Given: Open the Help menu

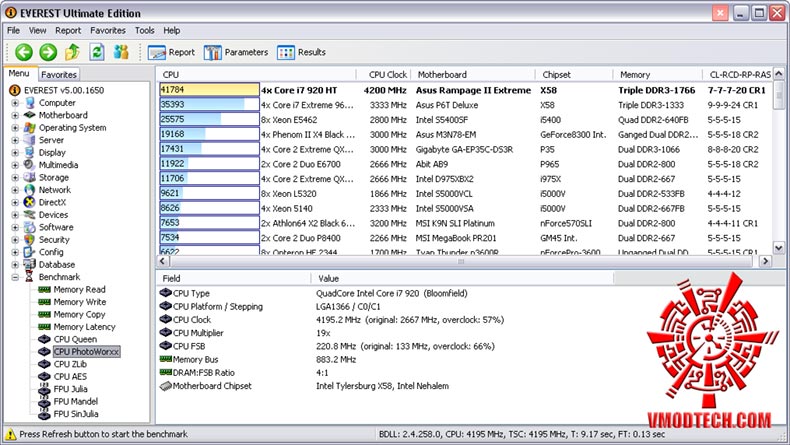Looking at the screenshot, I should pos(172,30).
